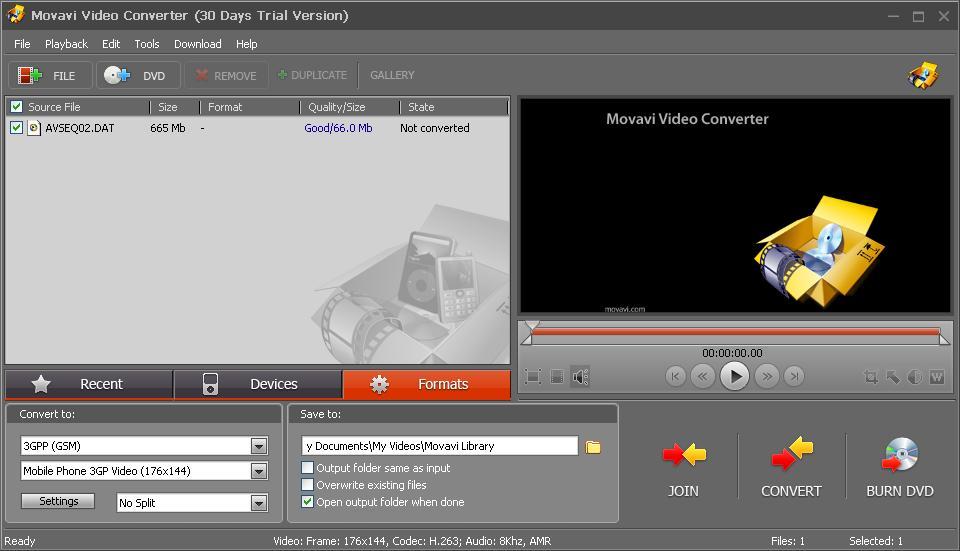Viewport: 960px width, 551px height.
Task: Jump to start with skip-back button
Action: pyautogui.click(x=675, y=376)
